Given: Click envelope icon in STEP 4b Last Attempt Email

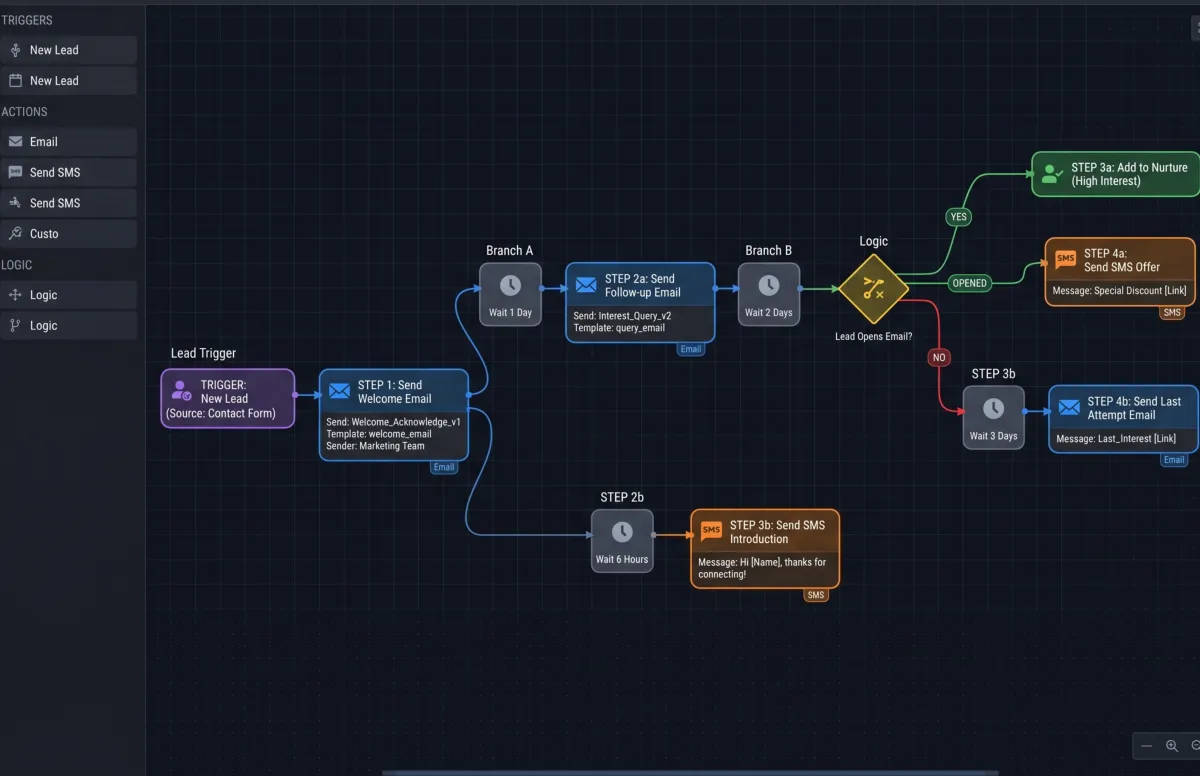Looking at the screenshot, I should [1069, 408].
